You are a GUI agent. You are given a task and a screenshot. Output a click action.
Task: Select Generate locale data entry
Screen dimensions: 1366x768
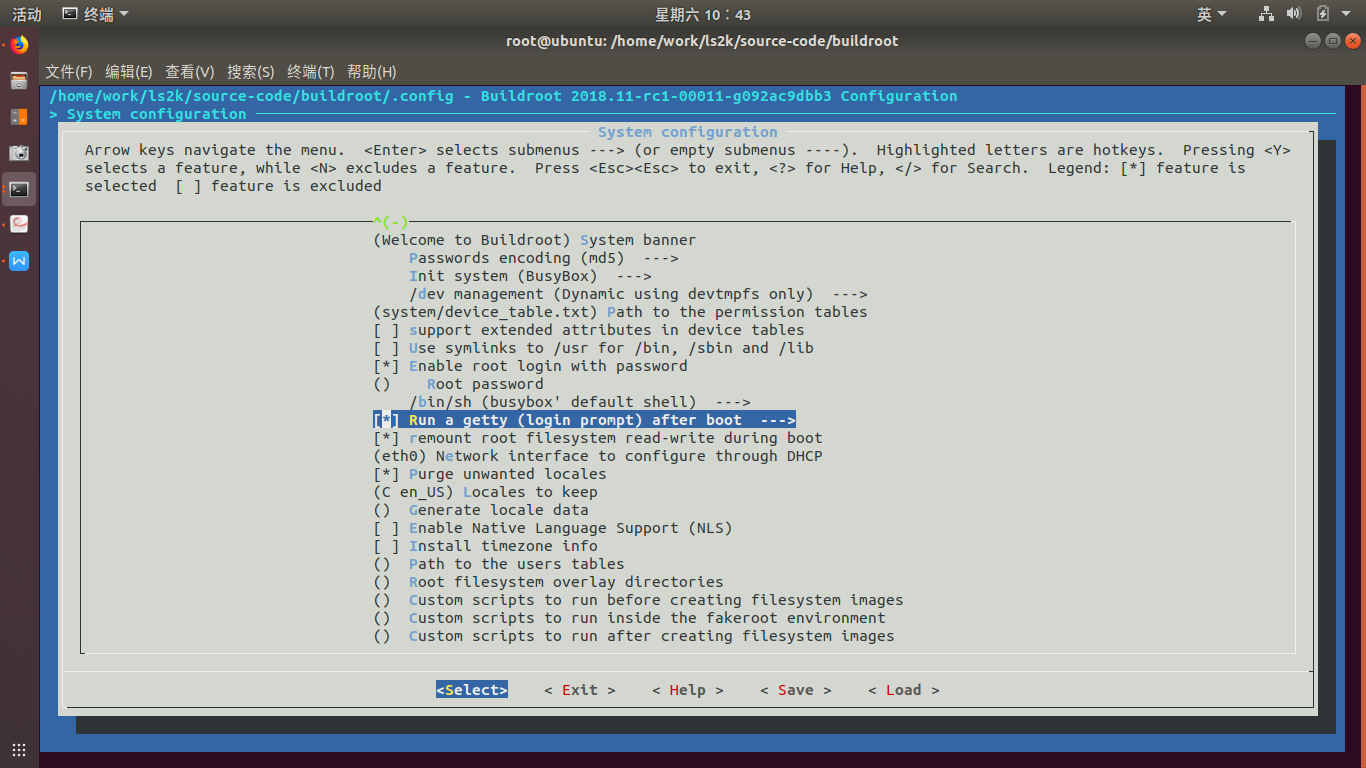click(481, 510)
